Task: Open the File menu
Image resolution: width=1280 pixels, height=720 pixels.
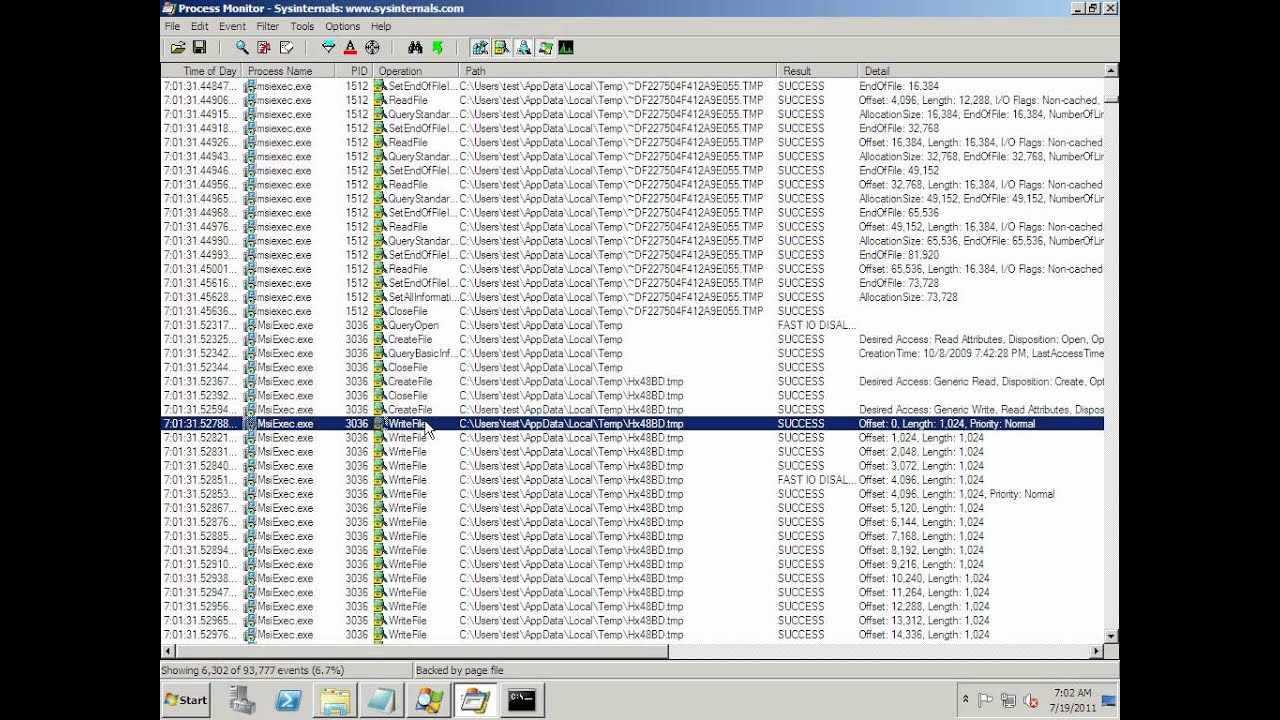Action: 172,26
